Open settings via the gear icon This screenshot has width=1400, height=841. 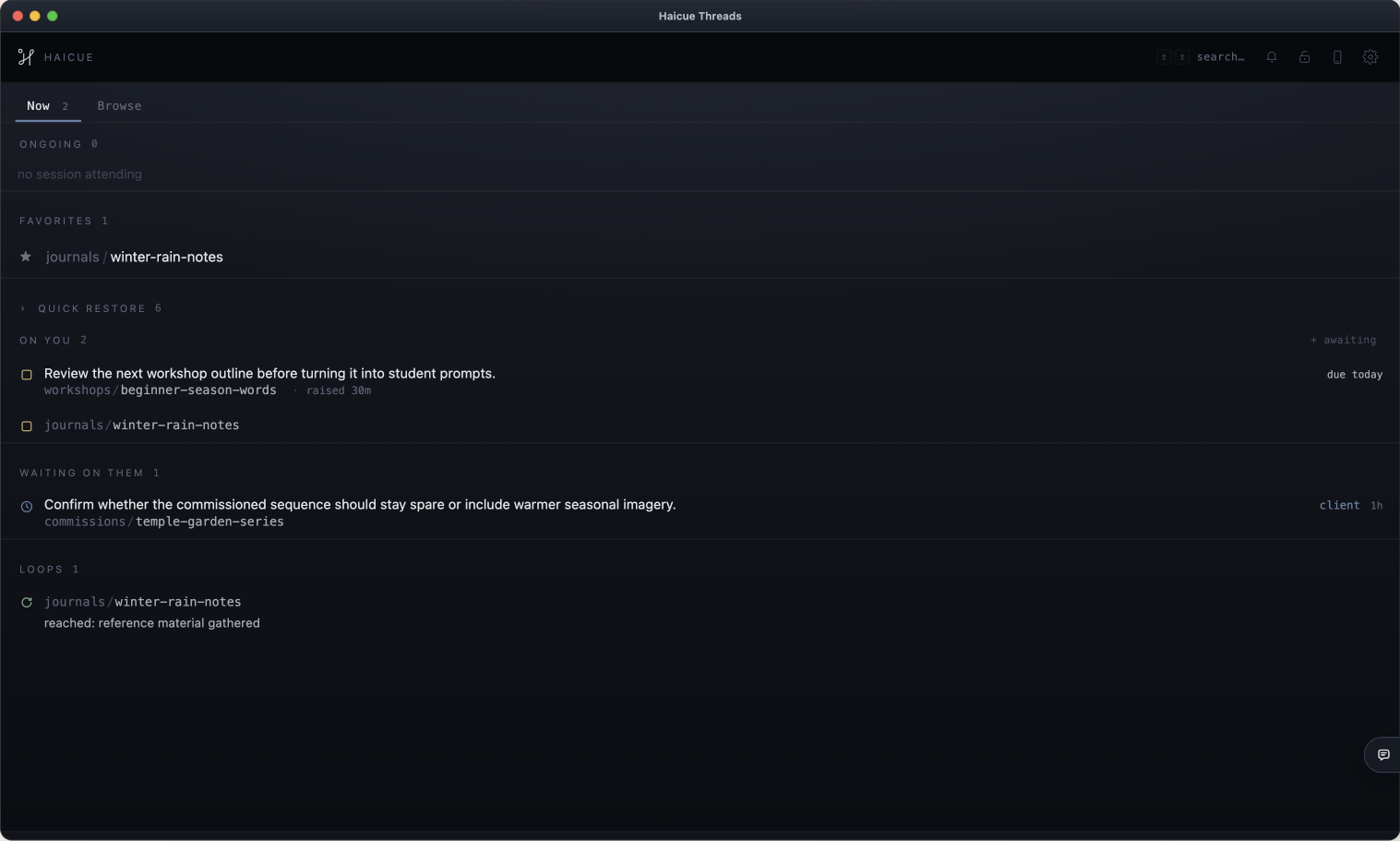(x=1370, y=57)
